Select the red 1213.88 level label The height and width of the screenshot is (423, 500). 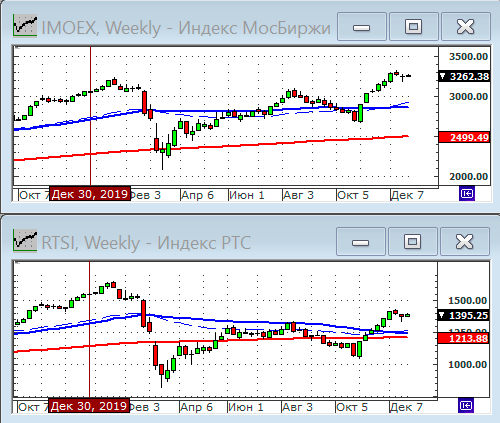coord(463,339)
